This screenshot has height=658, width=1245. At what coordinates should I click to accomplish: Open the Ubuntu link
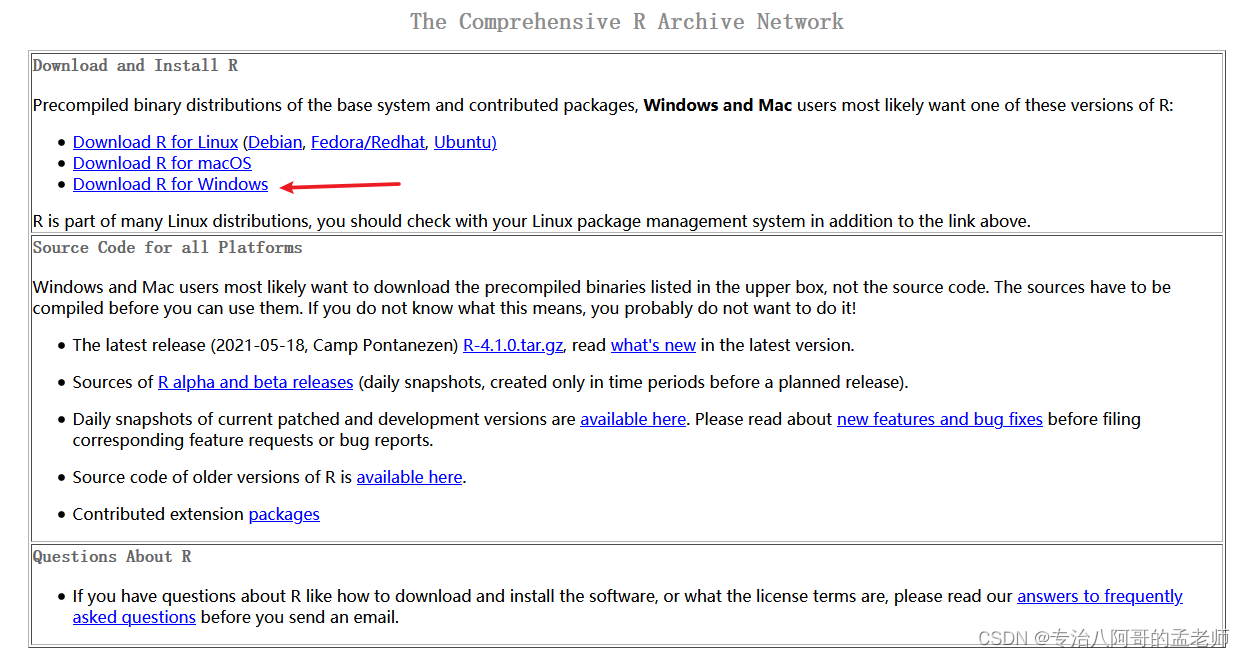coord(465,142)
